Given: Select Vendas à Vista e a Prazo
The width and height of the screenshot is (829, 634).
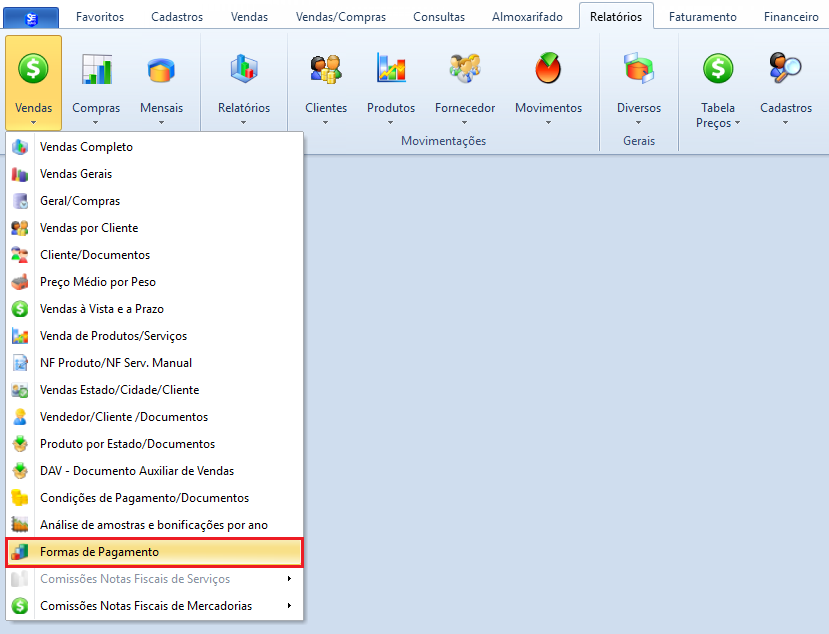Looking at the screenshot, I should 102,309.
